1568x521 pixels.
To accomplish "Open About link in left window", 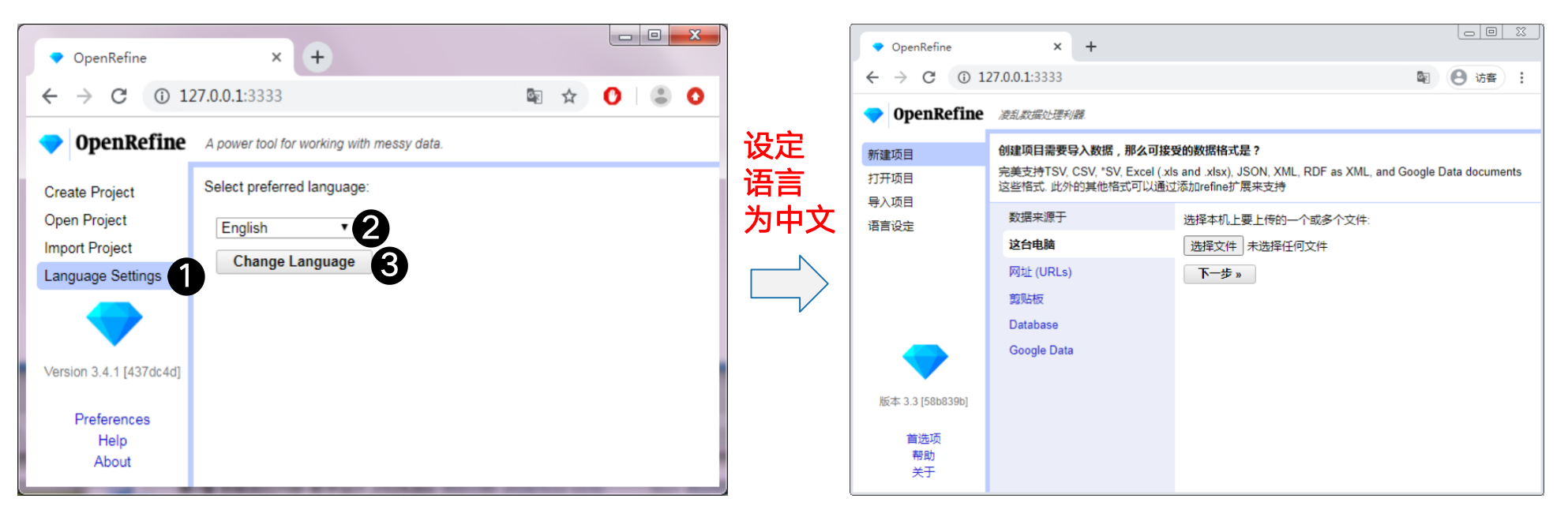I will tap(112, 462).
